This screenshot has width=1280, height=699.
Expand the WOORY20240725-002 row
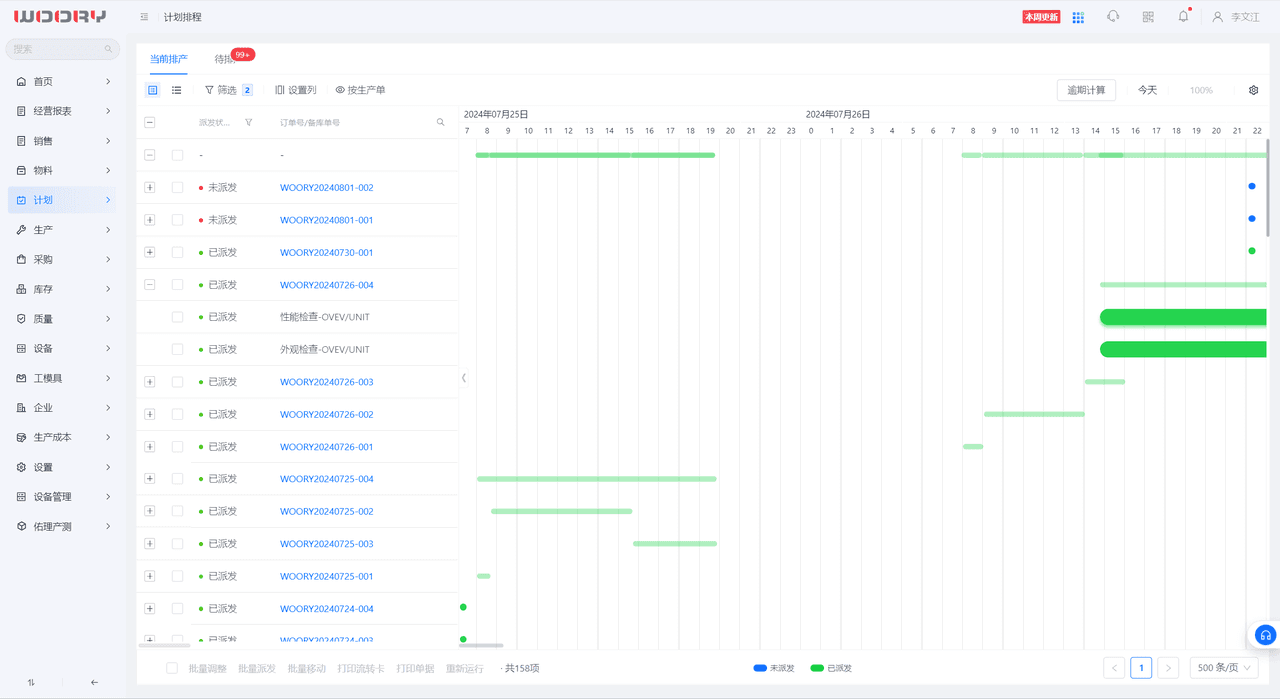150,511
